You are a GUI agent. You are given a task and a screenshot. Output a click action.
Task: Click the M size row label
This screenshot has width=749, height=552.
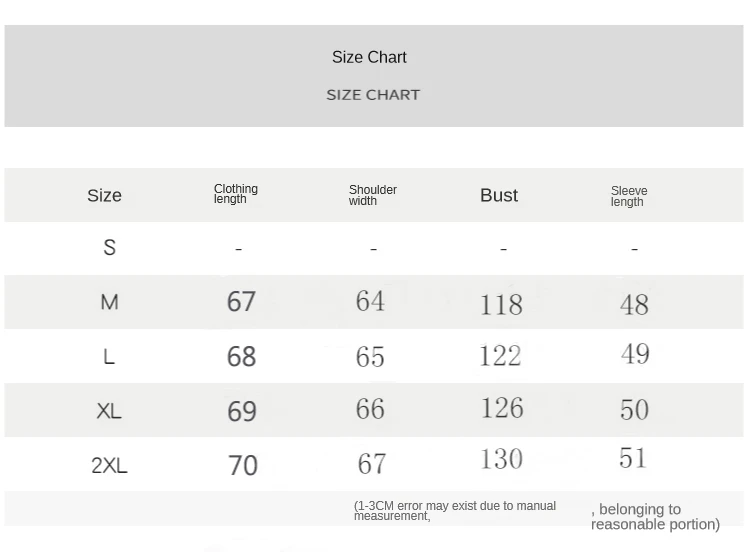(x=109, y=302)
